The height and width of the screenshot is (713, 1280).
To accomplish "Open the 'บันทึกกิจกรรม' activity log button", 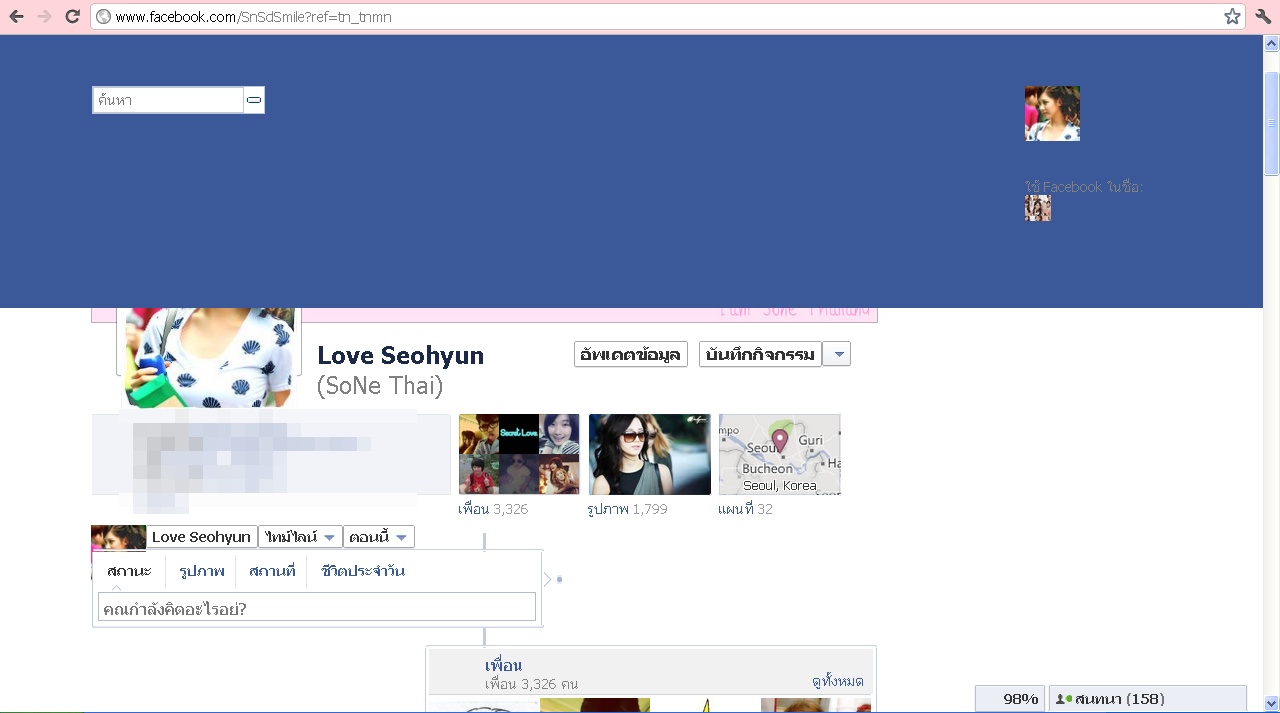I will coord(760,354).
